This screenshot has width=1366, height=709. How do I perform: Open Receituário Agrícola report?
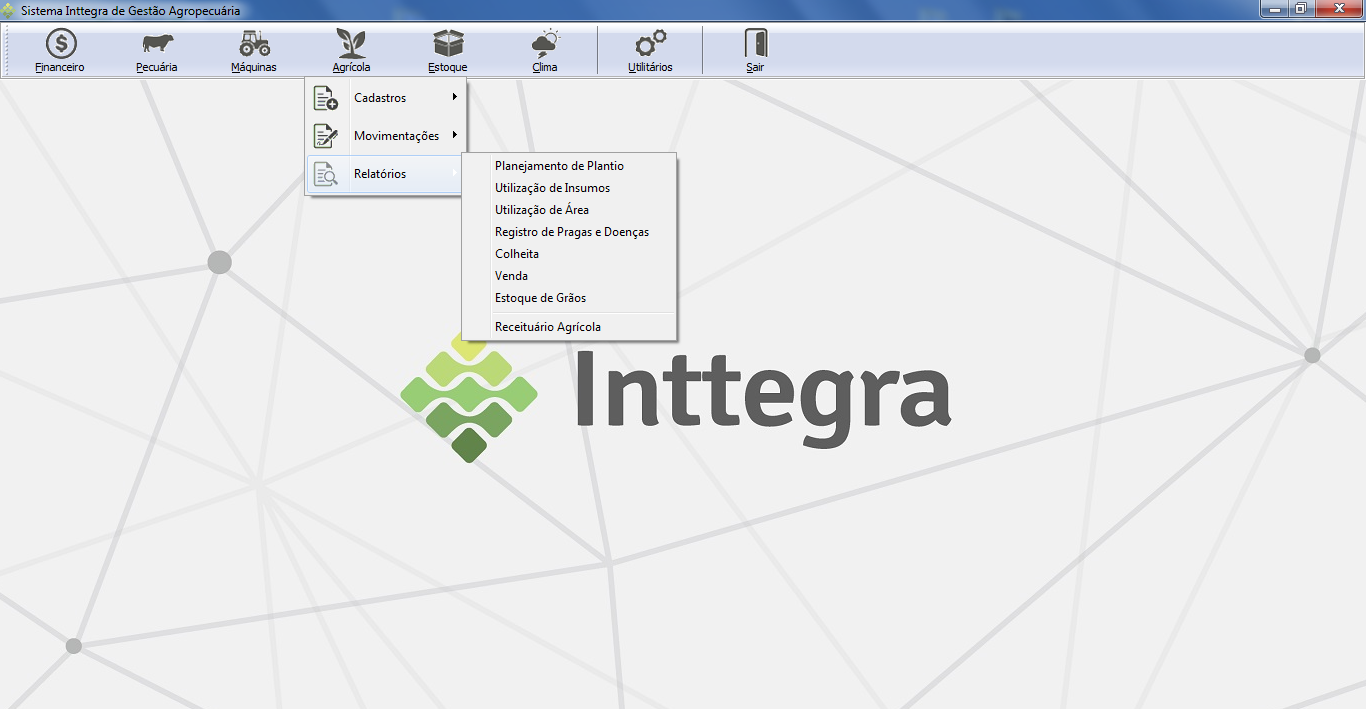coord(569,327)
